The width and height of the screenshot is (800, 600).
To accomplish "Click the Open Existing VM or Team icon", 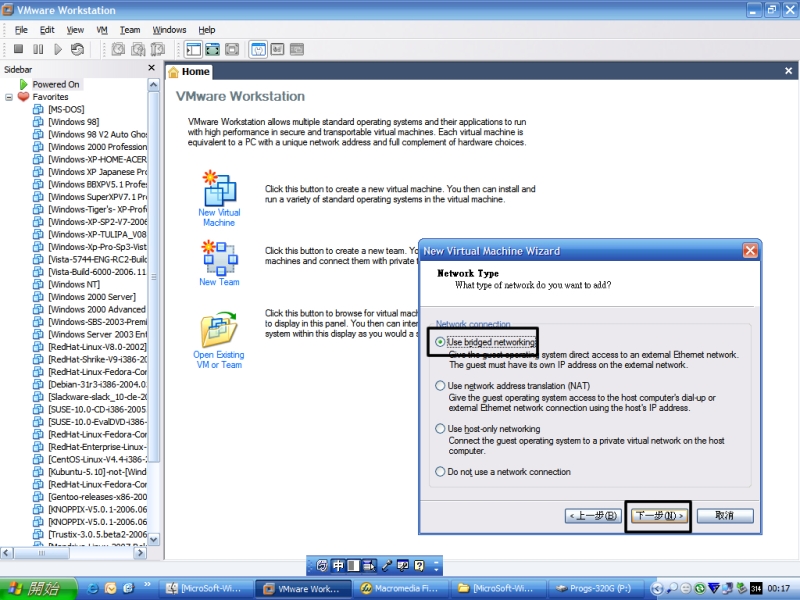I will click(x=219, y=329).
